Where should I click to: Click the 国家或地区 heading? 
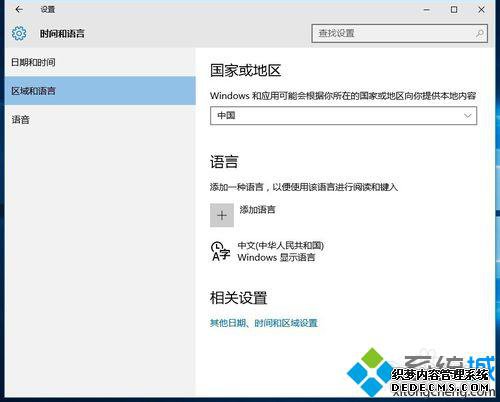coord(245,71)
